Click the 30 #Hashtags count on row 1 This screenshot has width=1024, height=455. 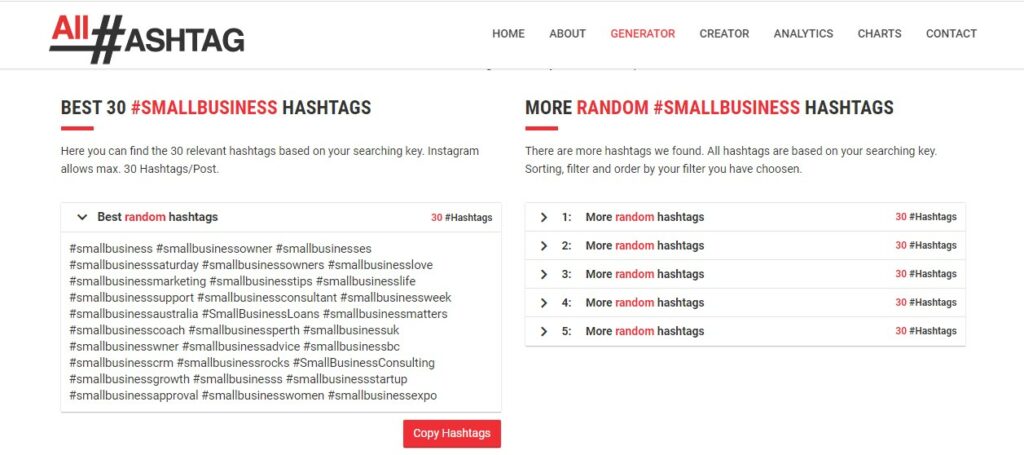click(x=925, y=217)
